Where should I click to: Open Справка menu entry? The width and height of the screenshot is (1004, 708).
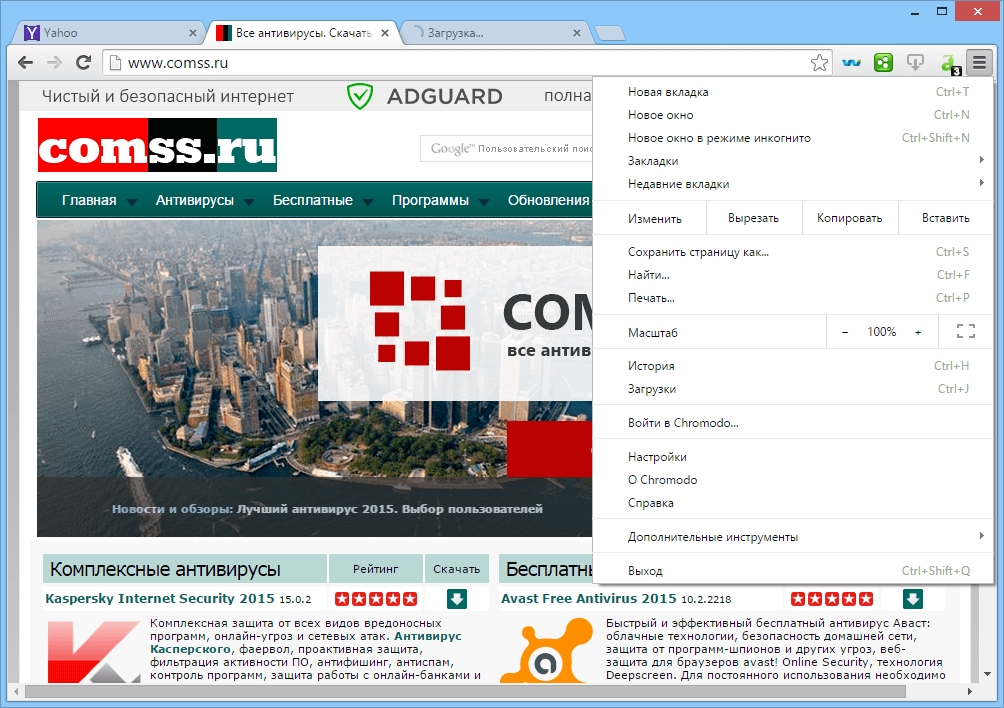[x=794, y=503]
